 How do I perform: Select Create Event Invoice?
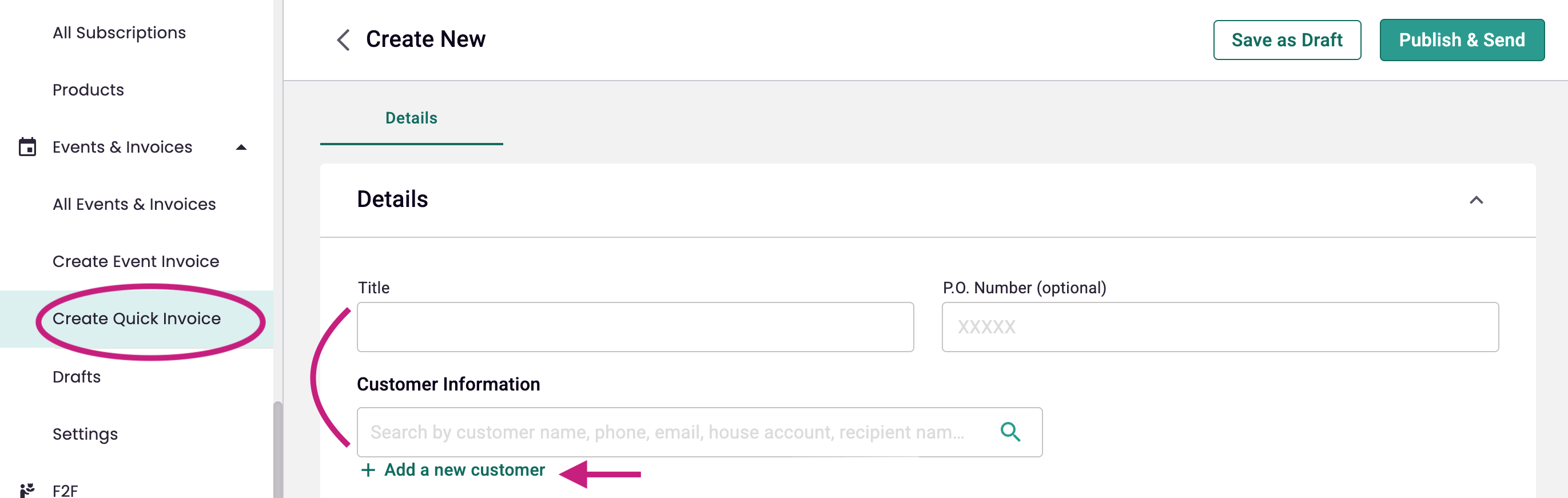(x=136, y=261)
